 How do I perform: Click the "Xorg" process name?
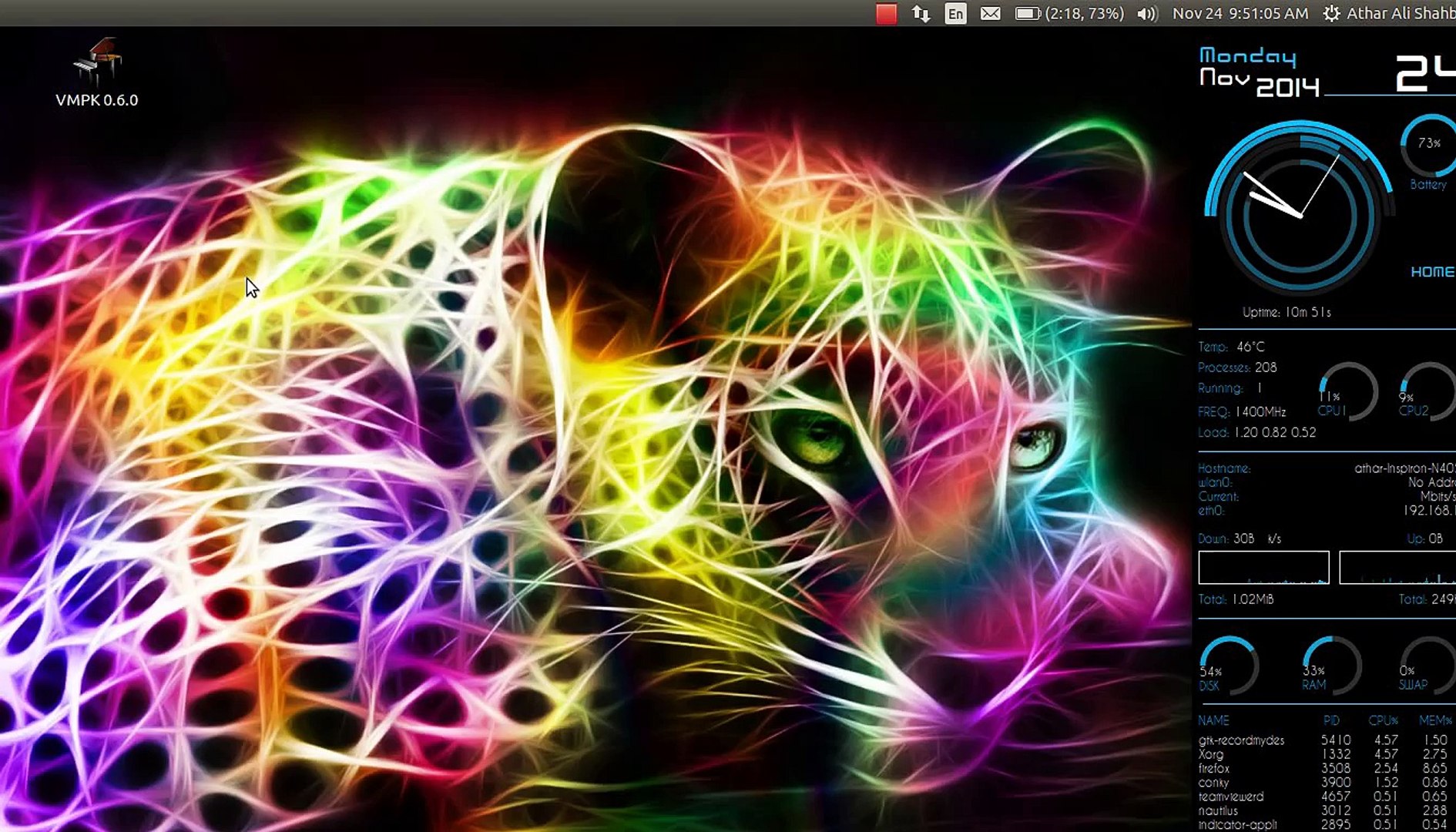[x=1210, y=754]
